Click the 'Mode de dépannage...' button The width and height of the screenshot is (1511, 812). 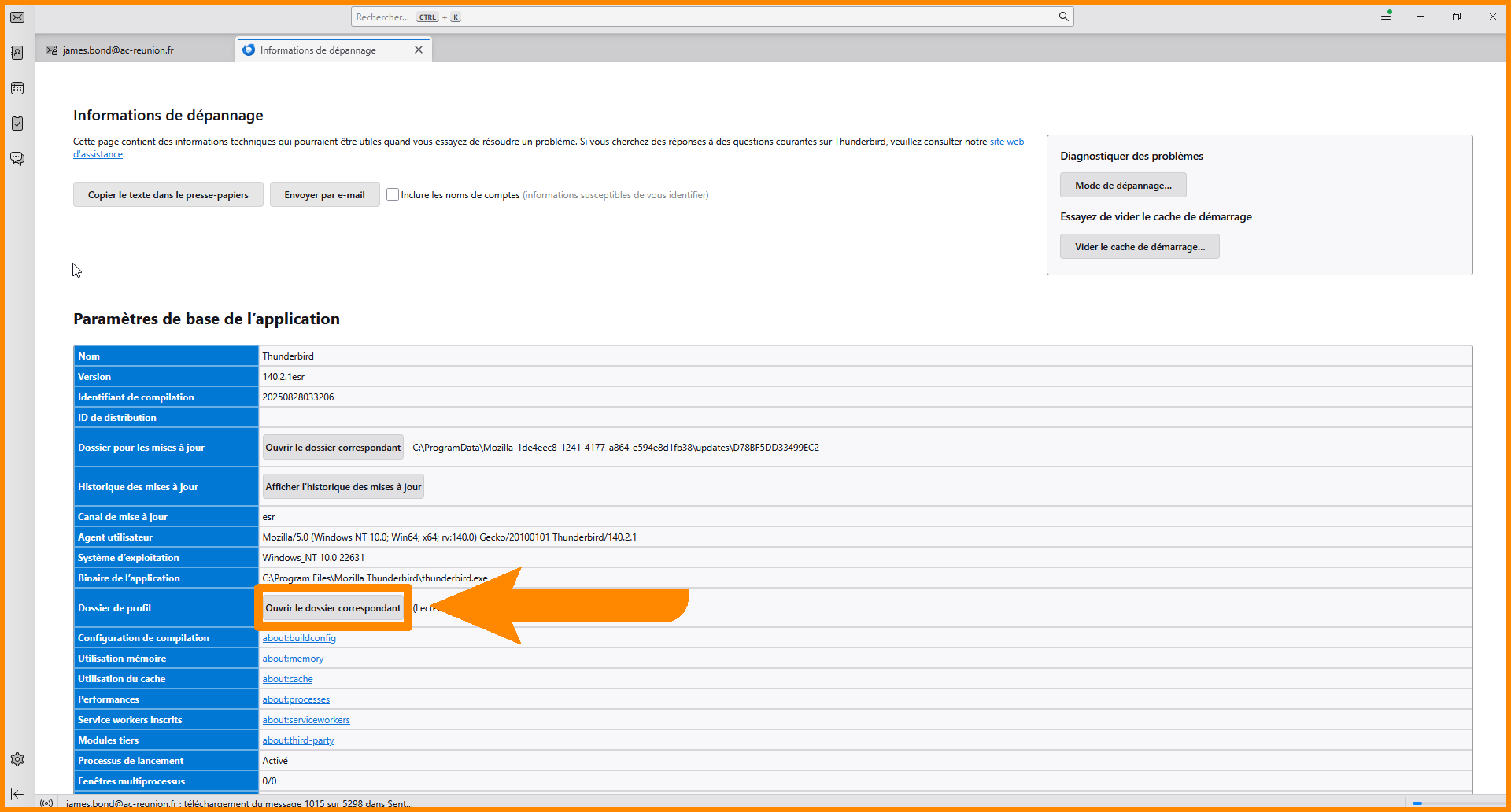pos(1123,186)
